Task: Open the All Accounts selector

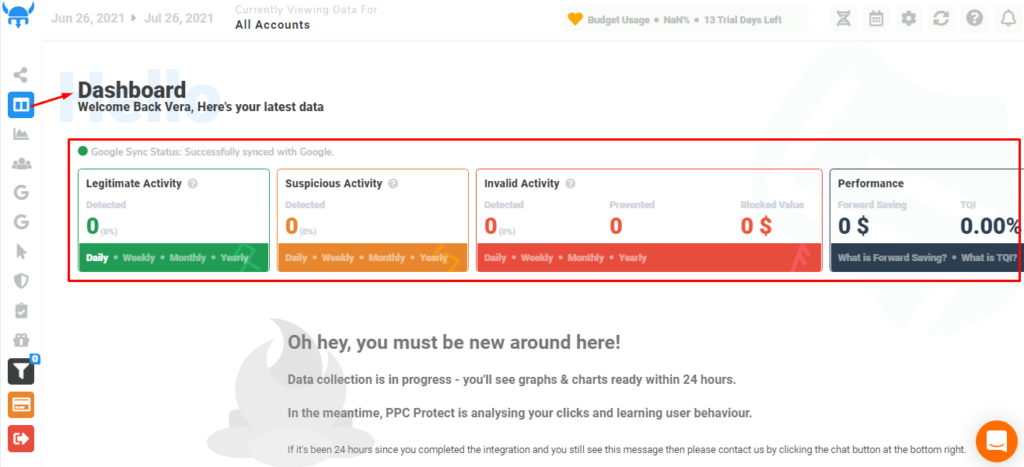Action: pyautogui.click(x=272, y=25)
